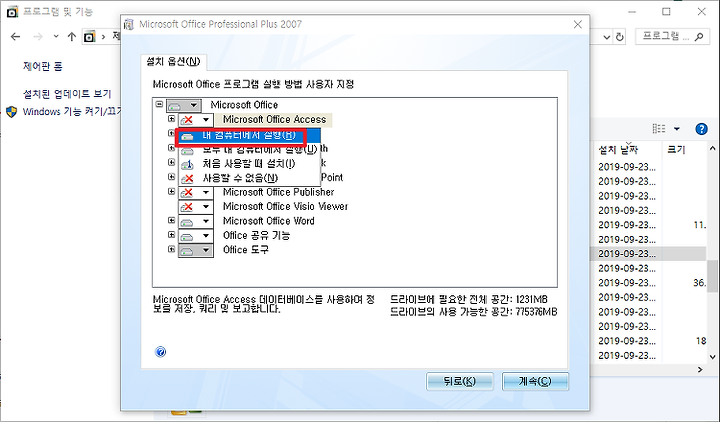This screenshot has height=422, width=720.
Task: Click the highlighted 2019-09-23 list row
Action: point(648,253)
